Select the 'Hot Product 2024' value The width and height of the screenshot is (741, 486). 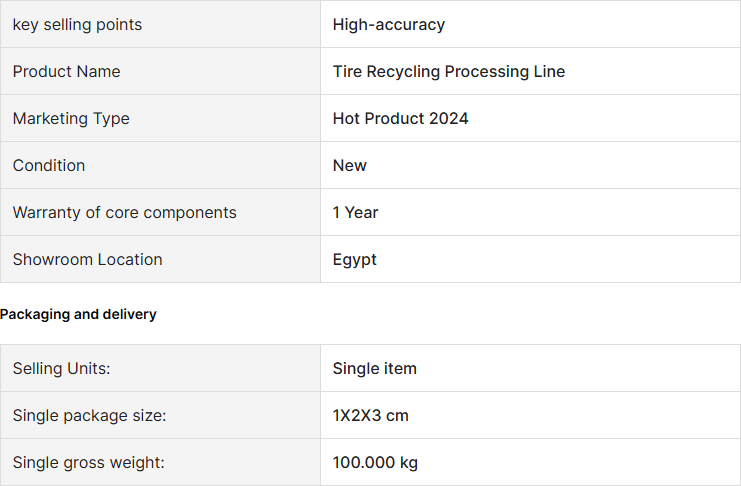[400, 118]
